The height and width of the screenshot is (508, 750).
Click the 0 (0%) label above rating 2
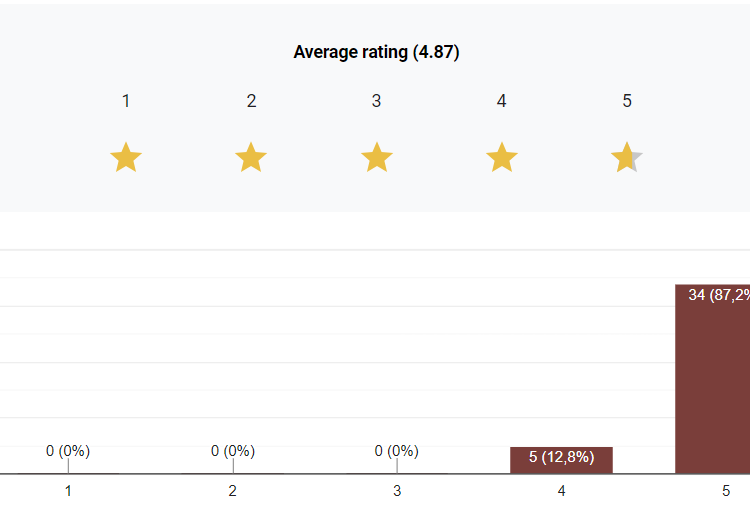click(x=233, y=451)
